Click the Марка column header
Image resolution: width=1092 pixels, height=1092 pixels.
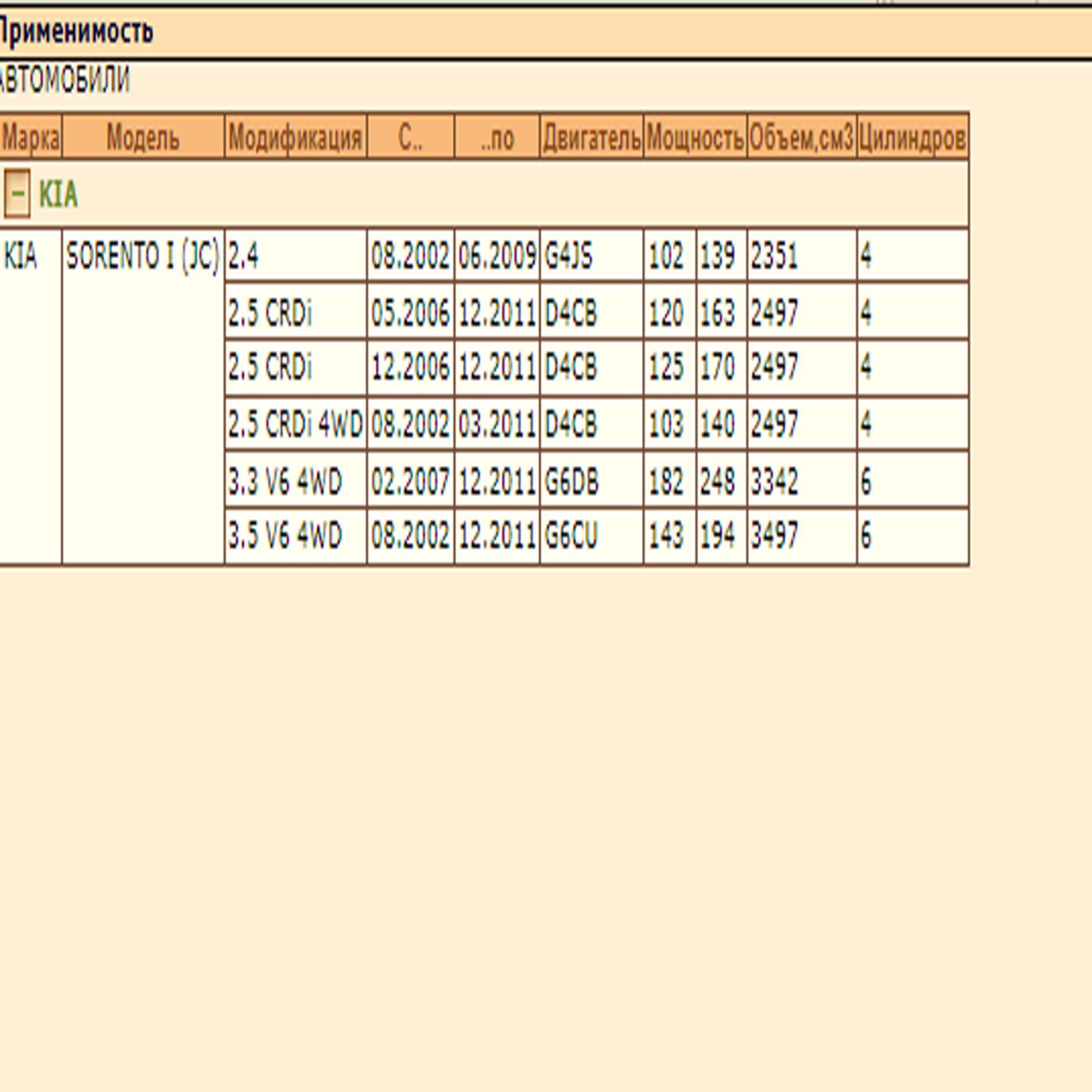pos(30,137)
